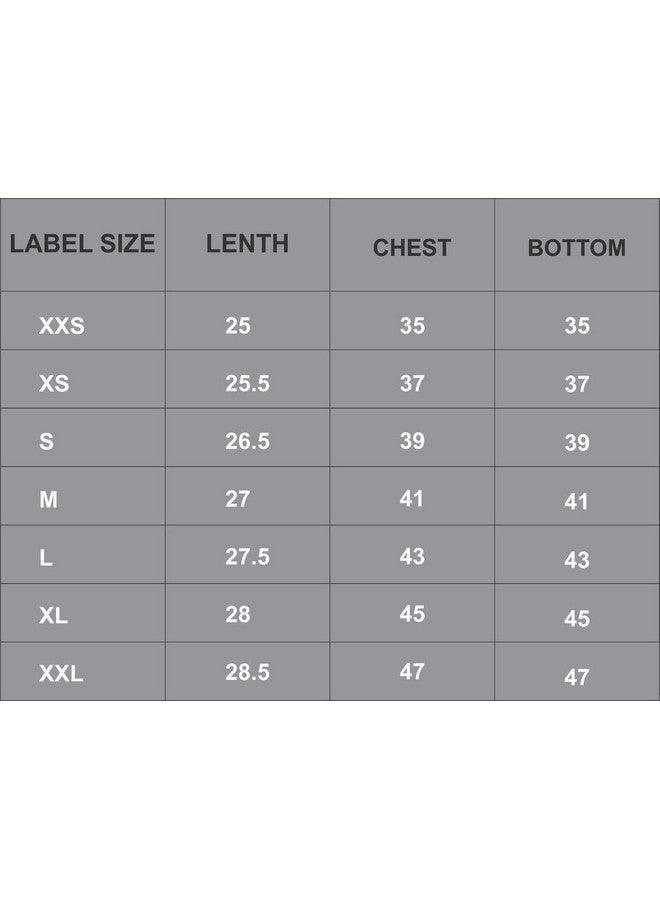
Task: Click length value 28 in the XL row
Action: (238, 615)
